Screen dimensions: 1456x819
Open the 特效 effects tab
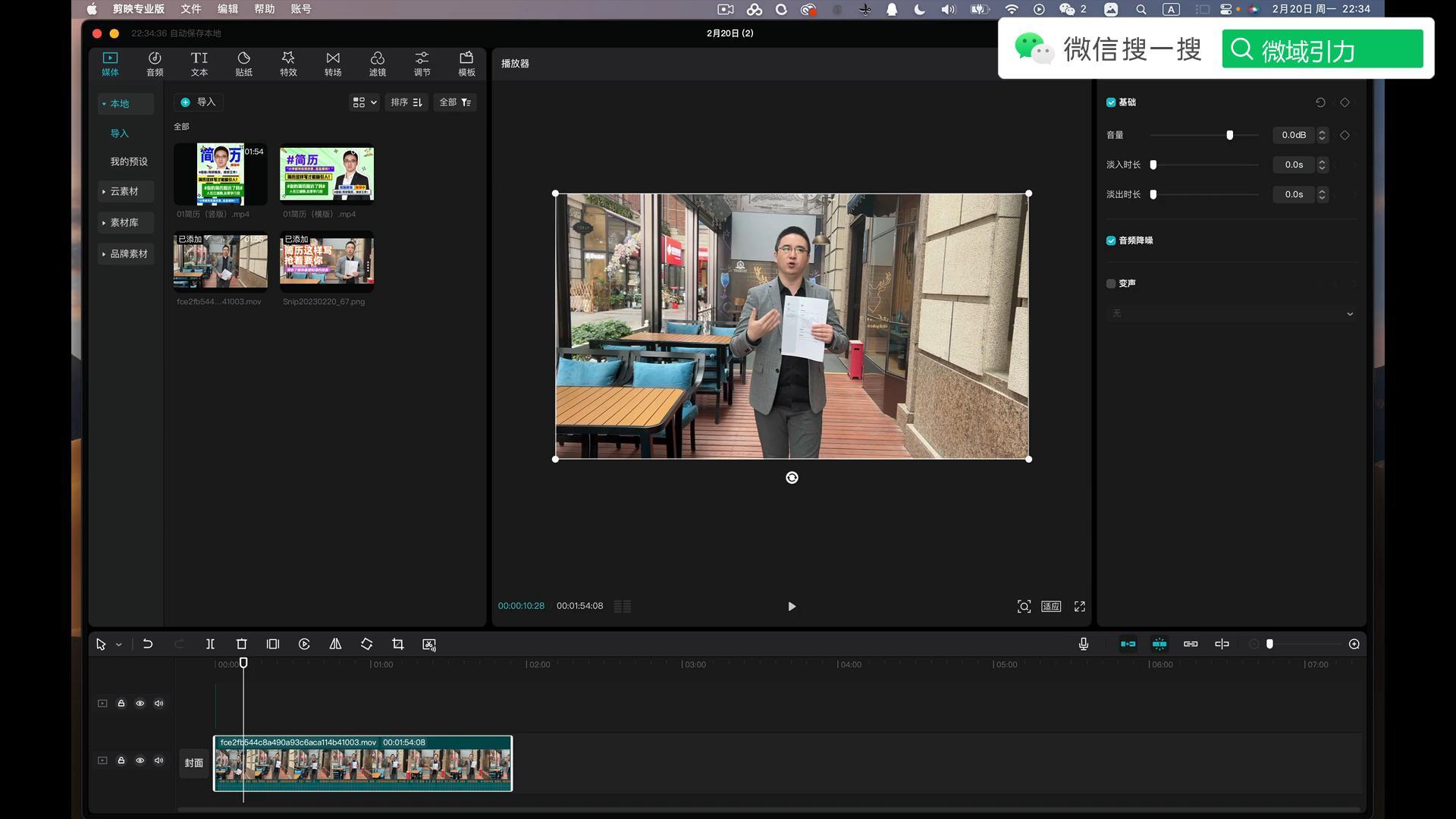click(288, 64)
